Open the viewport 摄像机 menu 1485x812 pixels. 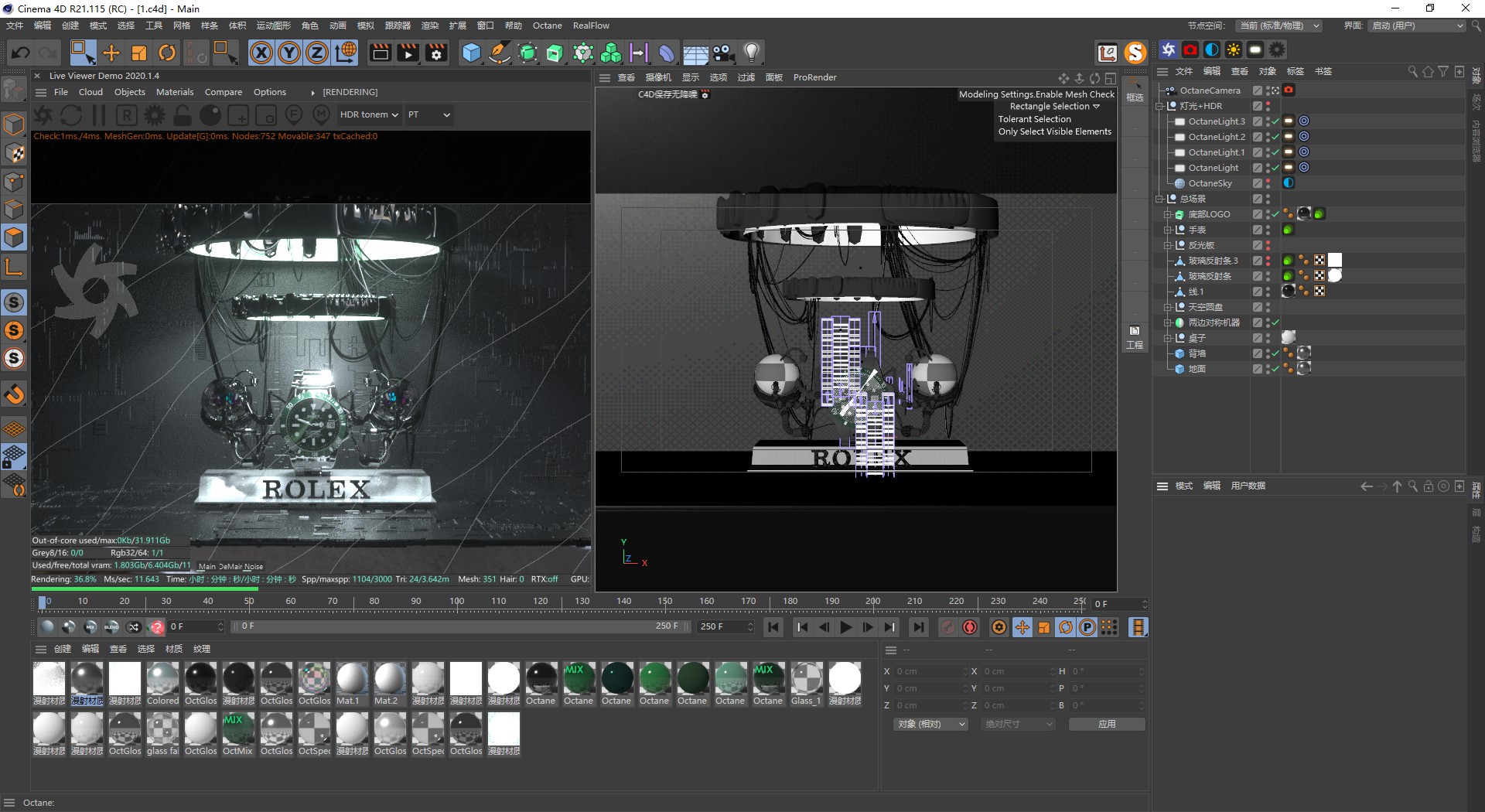658,77
